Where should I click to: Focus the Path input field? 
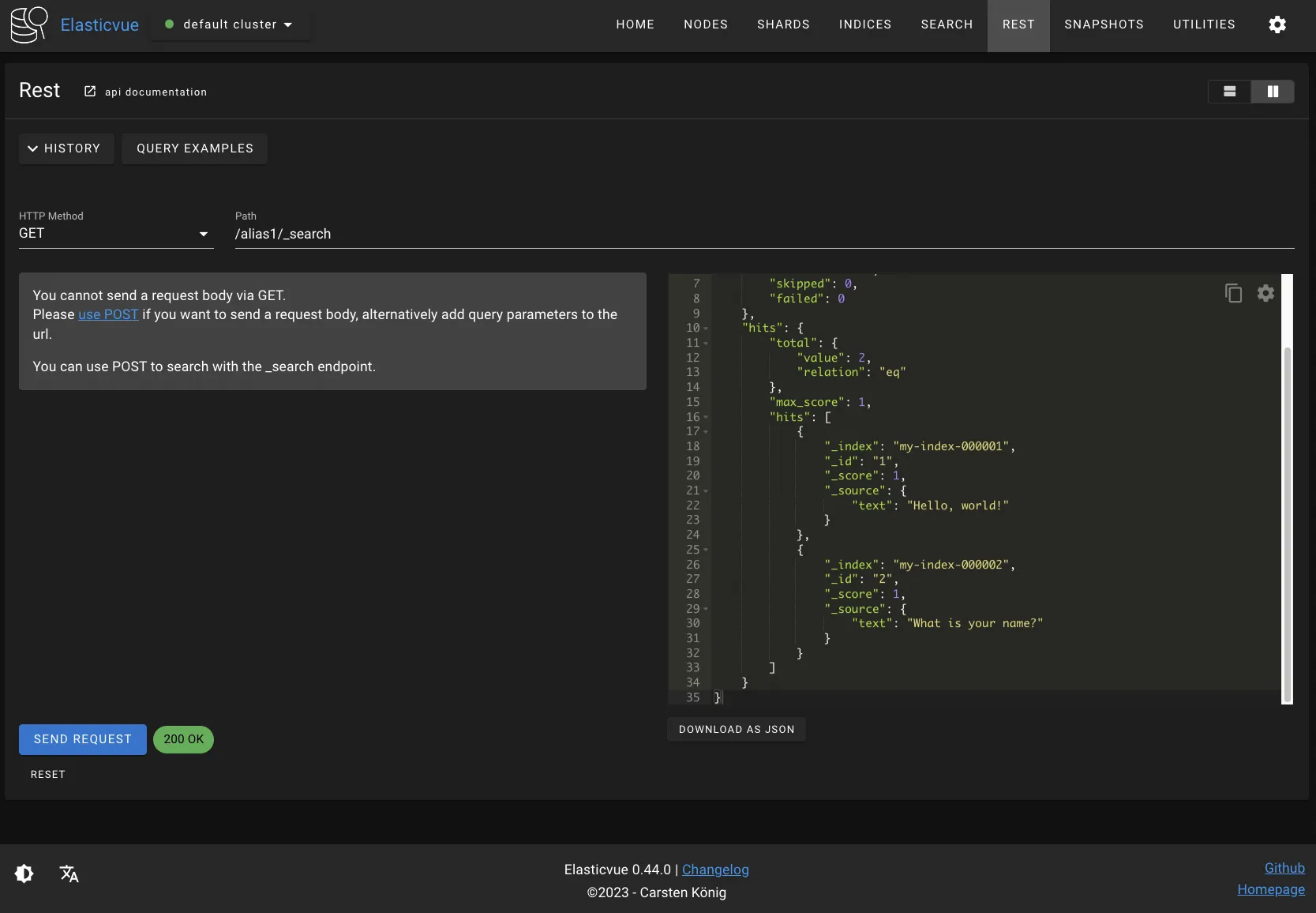[x=764, y=234]
